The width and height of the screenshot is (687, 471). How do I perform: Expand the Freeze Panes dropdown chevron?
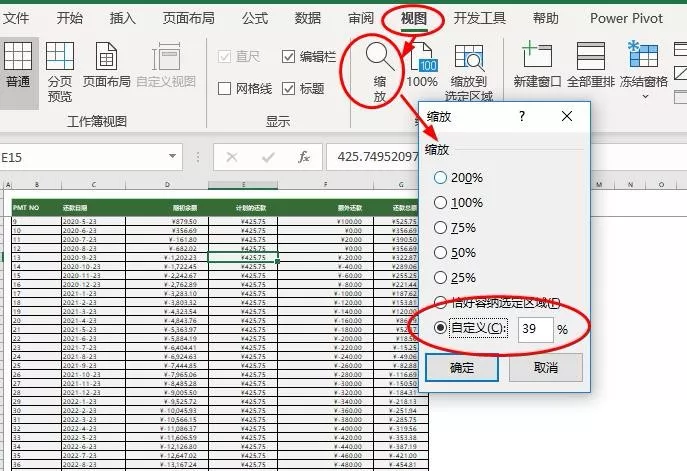645,96
